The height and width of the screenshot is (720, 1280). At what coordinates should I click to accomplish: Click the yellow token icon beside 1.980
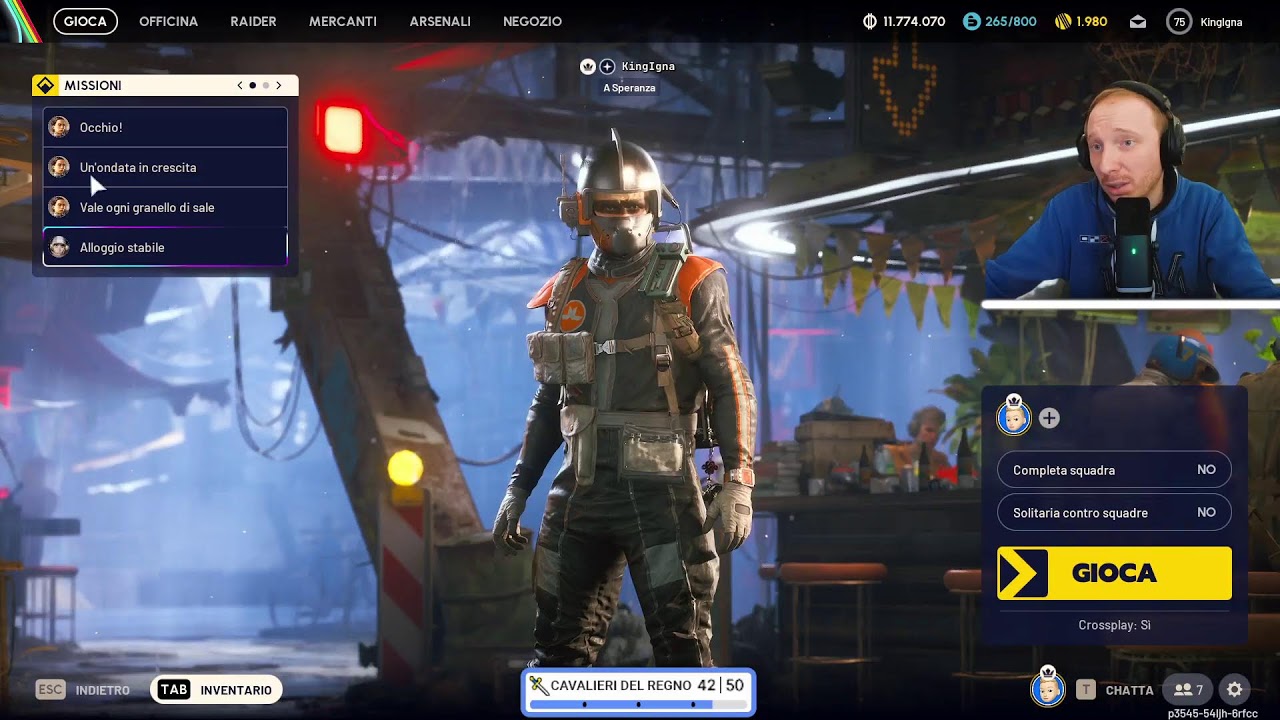click(x=1063, y=21)
